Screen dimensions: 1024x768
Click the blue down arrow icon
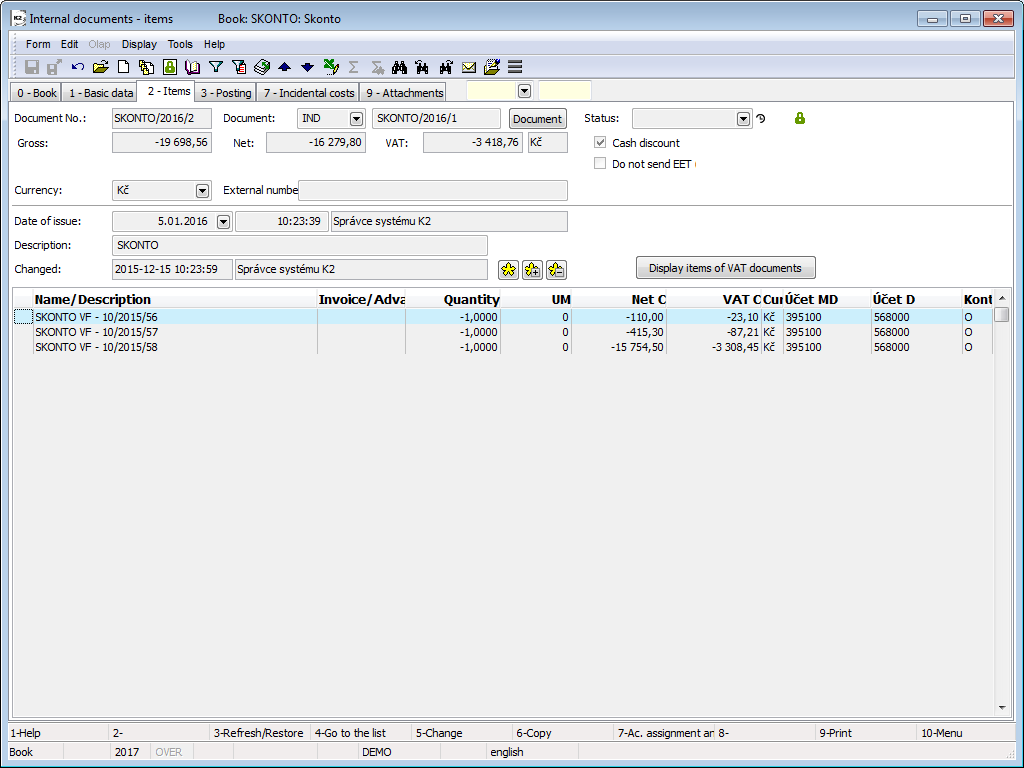(x=307, y=67)
